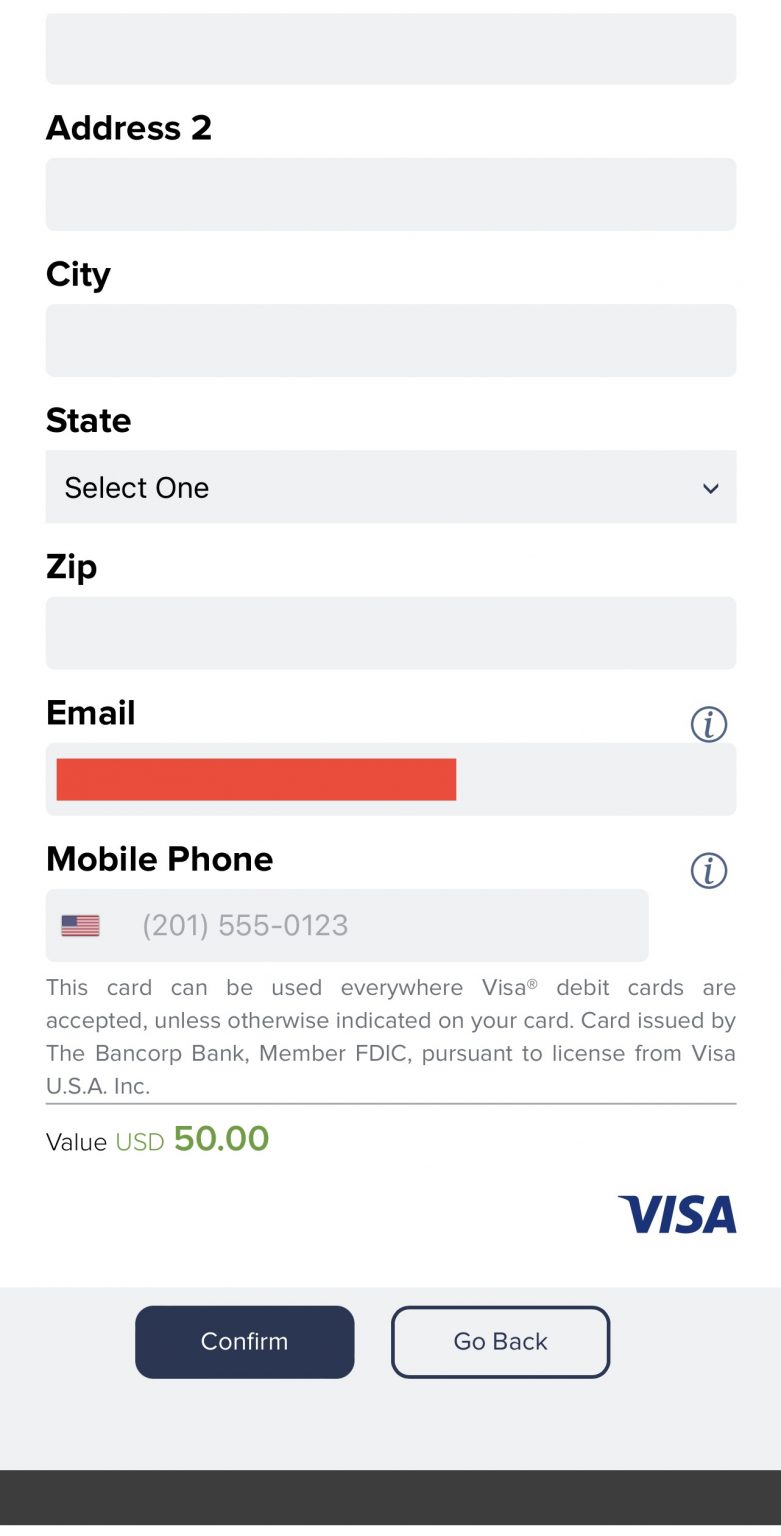The image size is (781, 1536).
Task: Click the Go Back button
Action: (x=500, y=1341)
